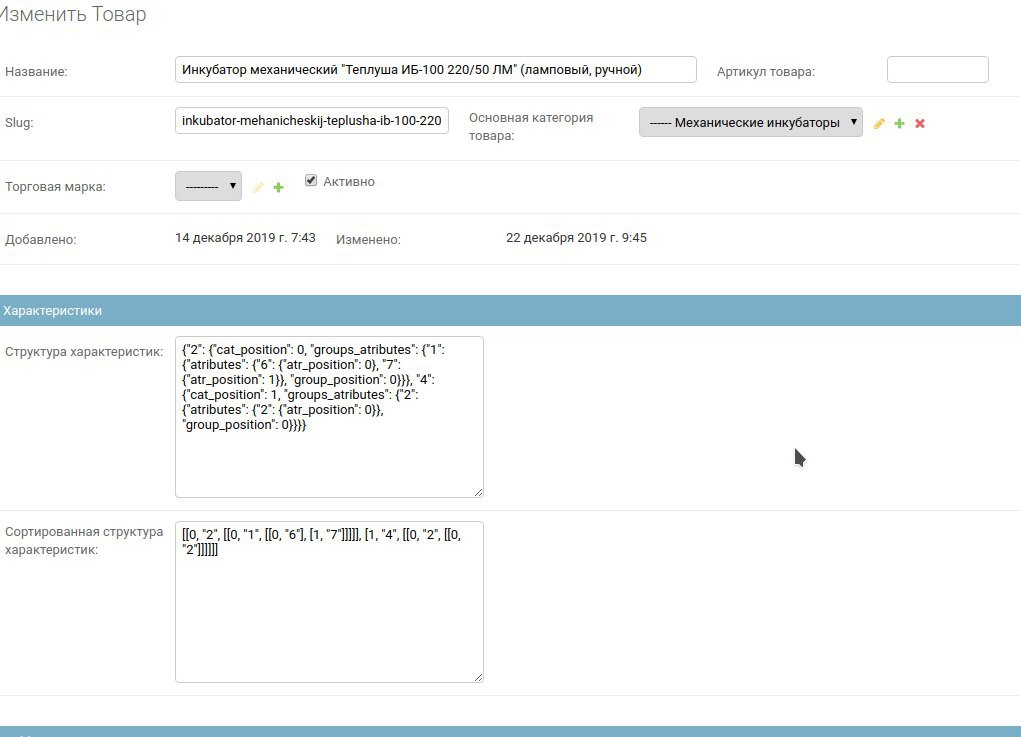1021x737 pixels.
Task: Grab resize handle of Структура характеристик textarea
Action: [479, 492]
